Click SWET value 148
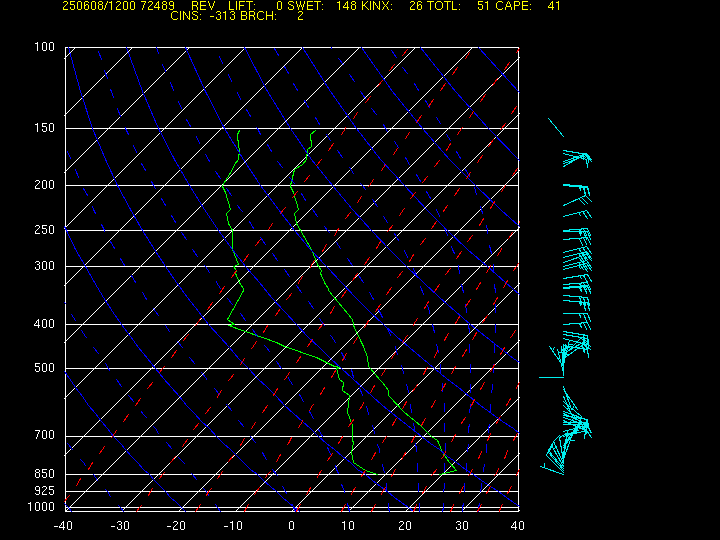720x540 pixels. click(347, 6)
